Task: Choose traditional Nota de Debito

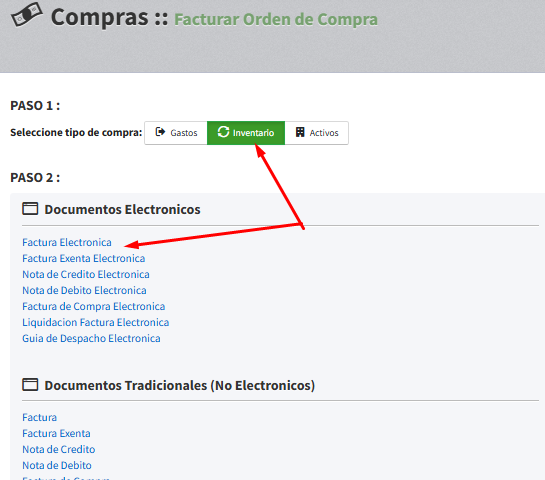Action: point(57,465)
